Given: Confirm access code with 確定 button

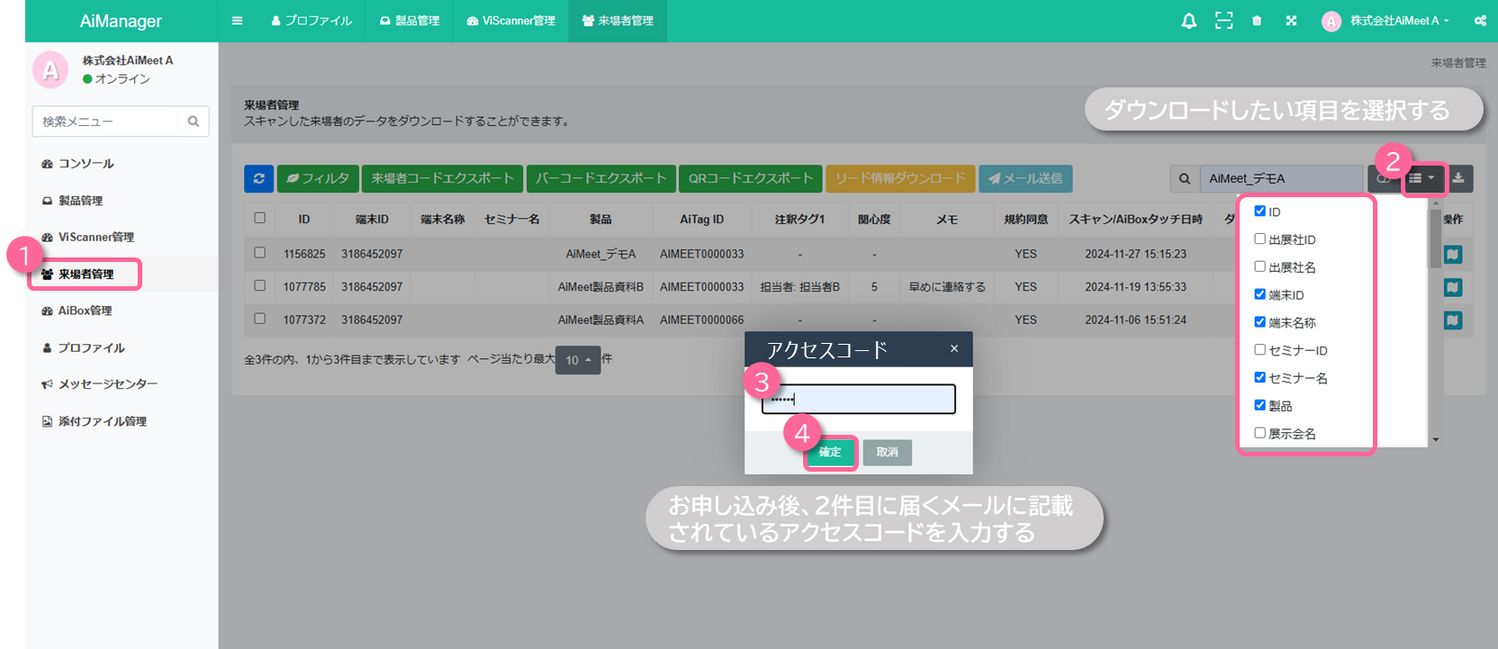Looking at the screenshot, I should [x=830, y=452].
